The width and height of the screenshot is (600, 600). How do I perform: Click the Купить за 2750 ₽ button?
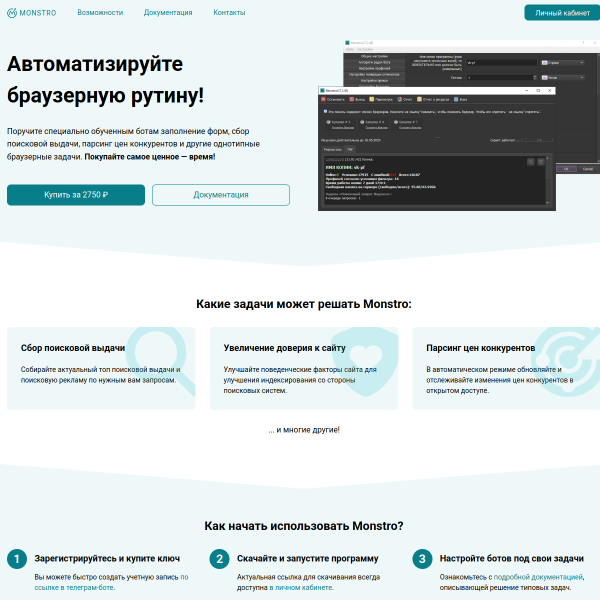point(76,195)
